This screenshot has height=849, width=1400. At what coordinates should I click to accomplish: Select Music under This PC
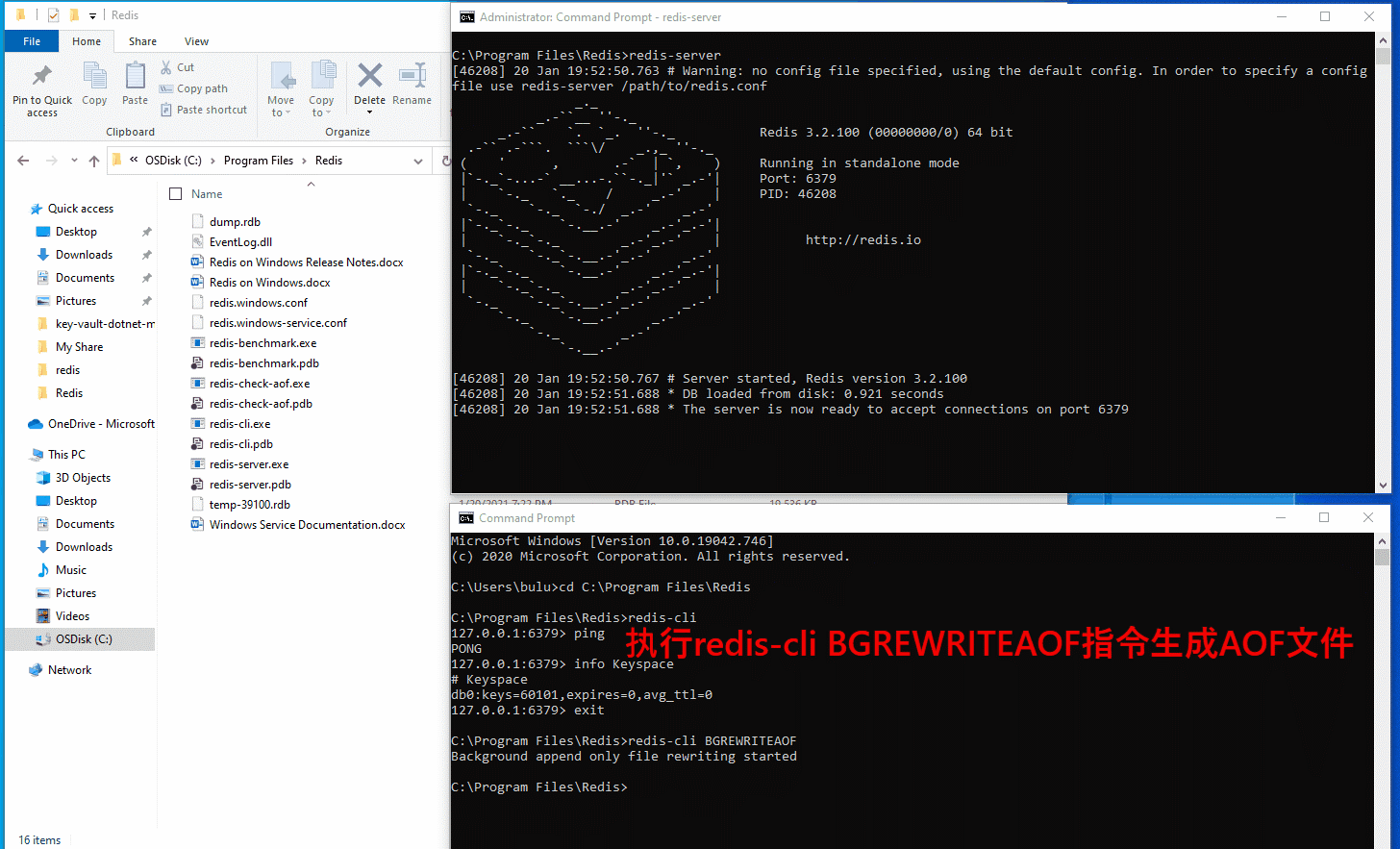(70, 570)
